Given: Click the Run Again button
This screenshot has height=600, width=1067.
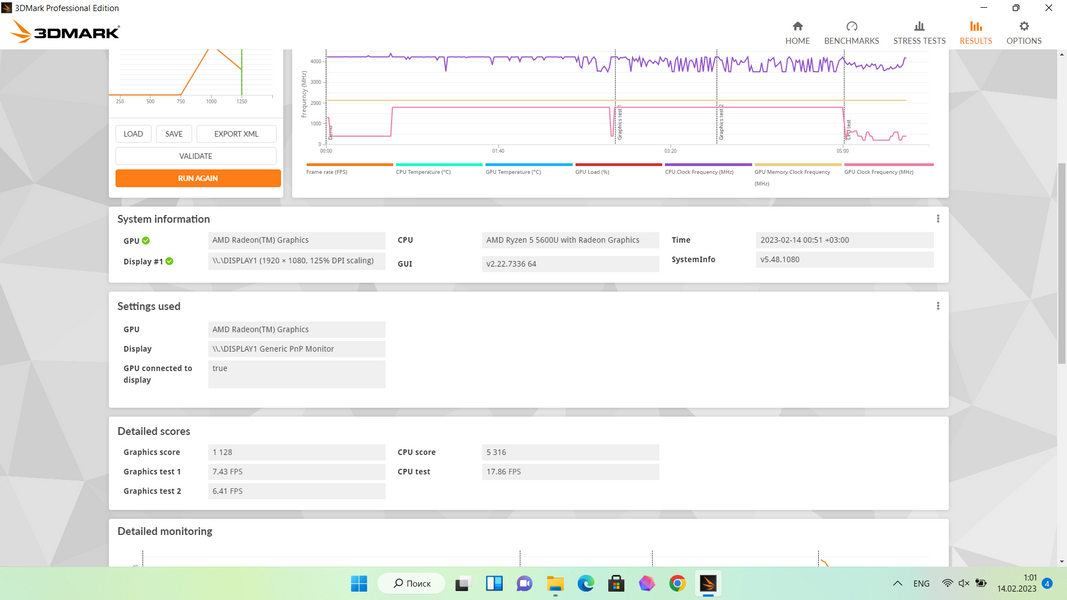Looking at the screenshot, I should [198, 178].
